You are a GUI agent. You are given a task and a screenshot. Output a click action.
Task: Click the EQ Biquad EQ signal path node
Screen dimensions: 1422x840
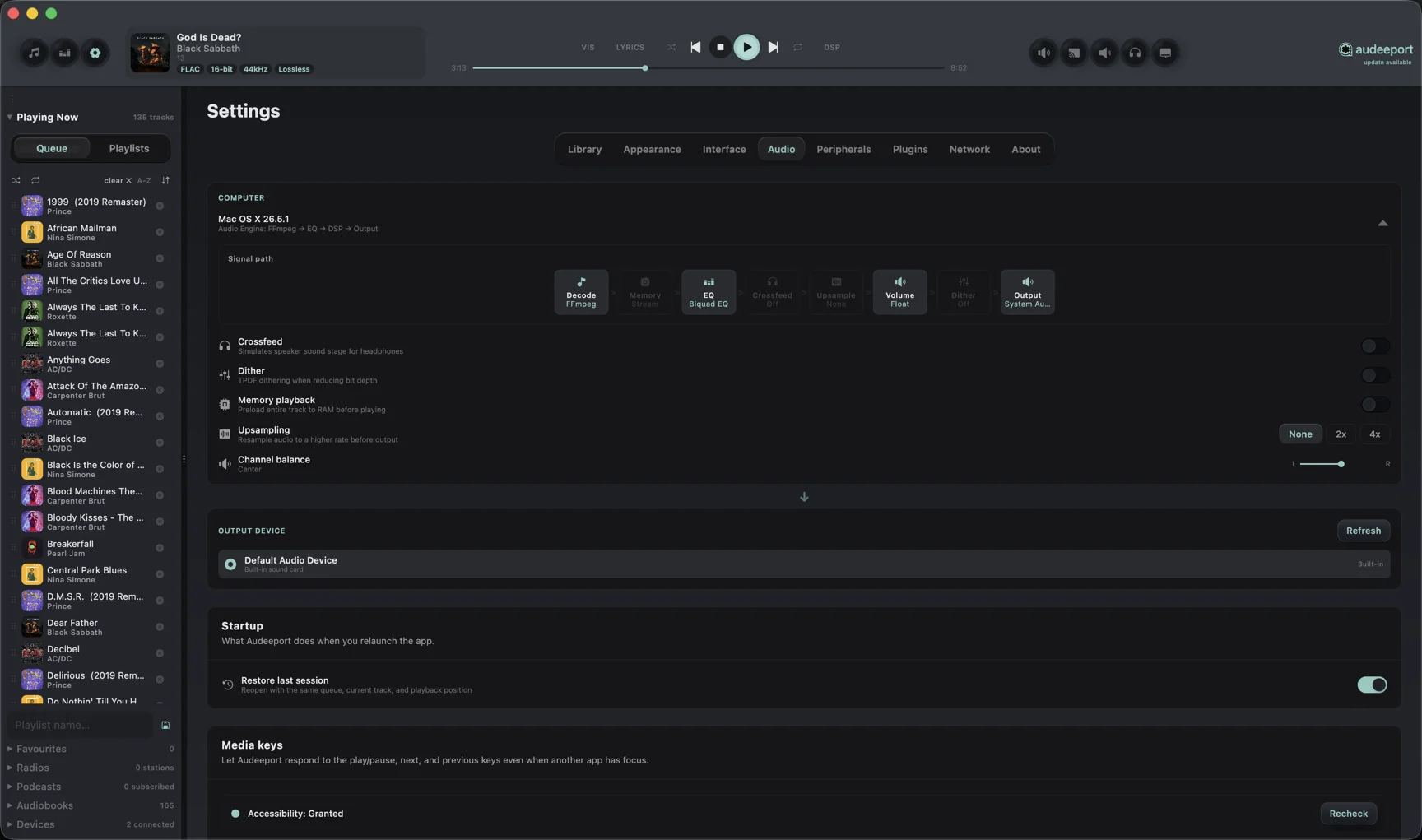click(x=709, y=292)
